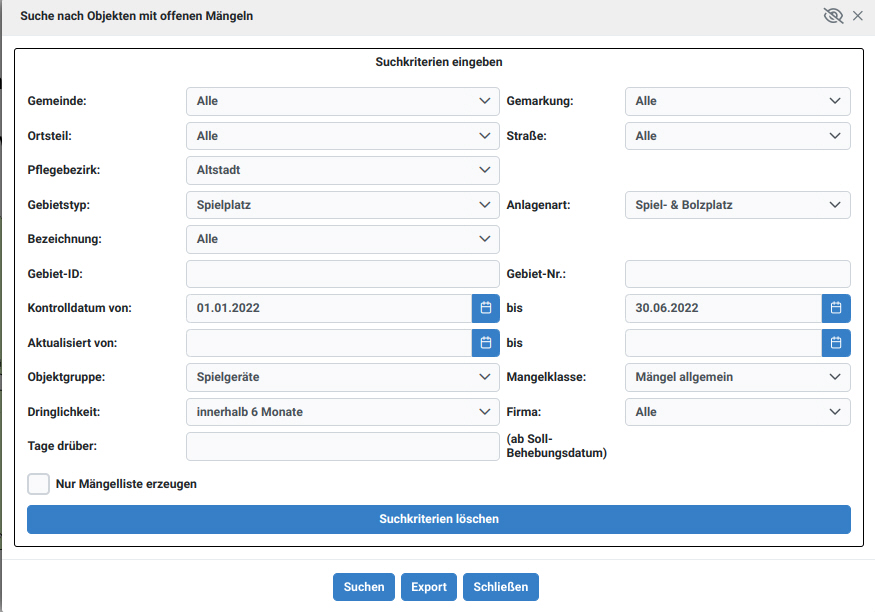Expand the Straße selection list

pyautogui.click(x=736, y=135)
